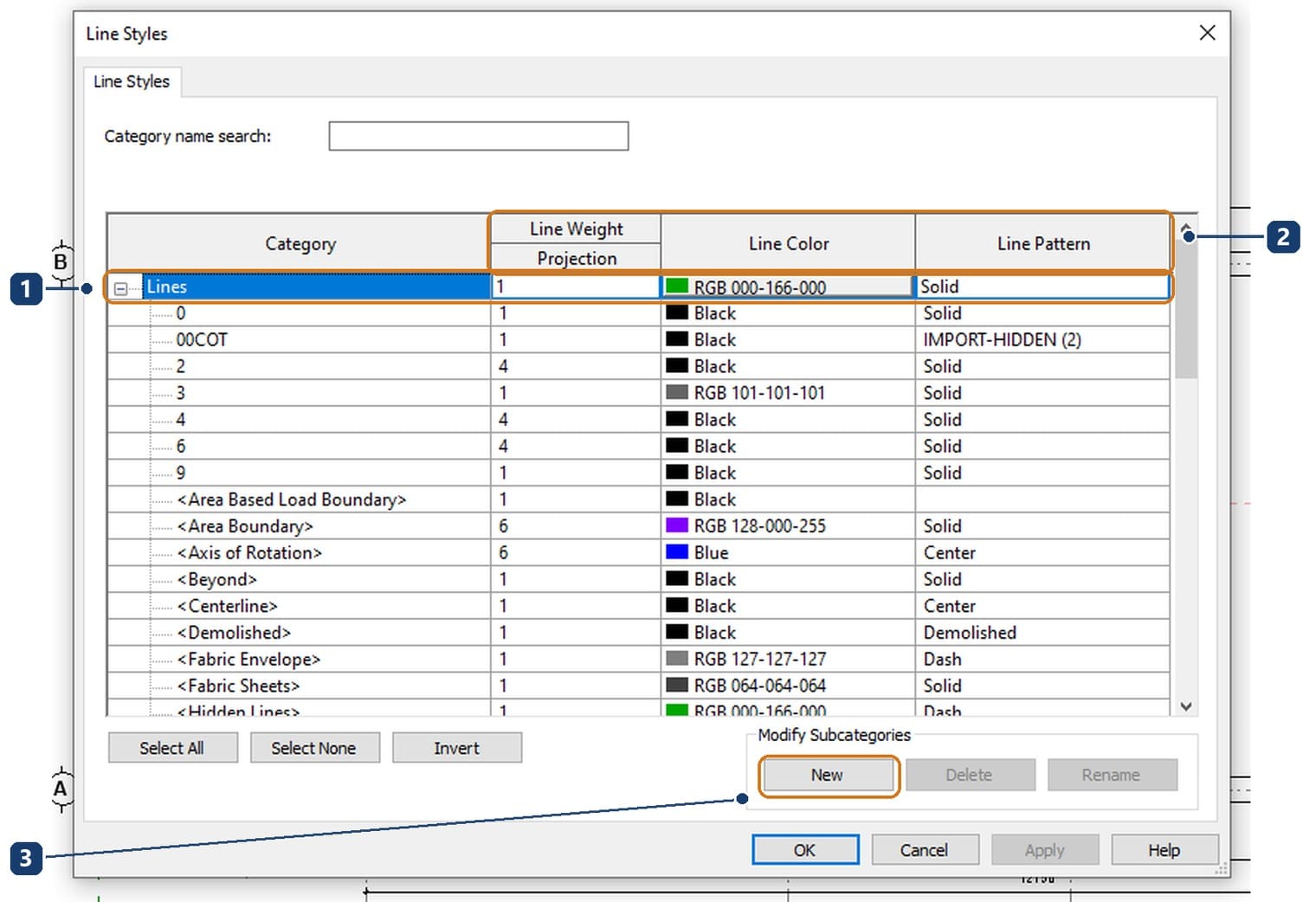Select the <Demolished> line style
This screenshot has height=902, width=1316.
tap(234, 633)
